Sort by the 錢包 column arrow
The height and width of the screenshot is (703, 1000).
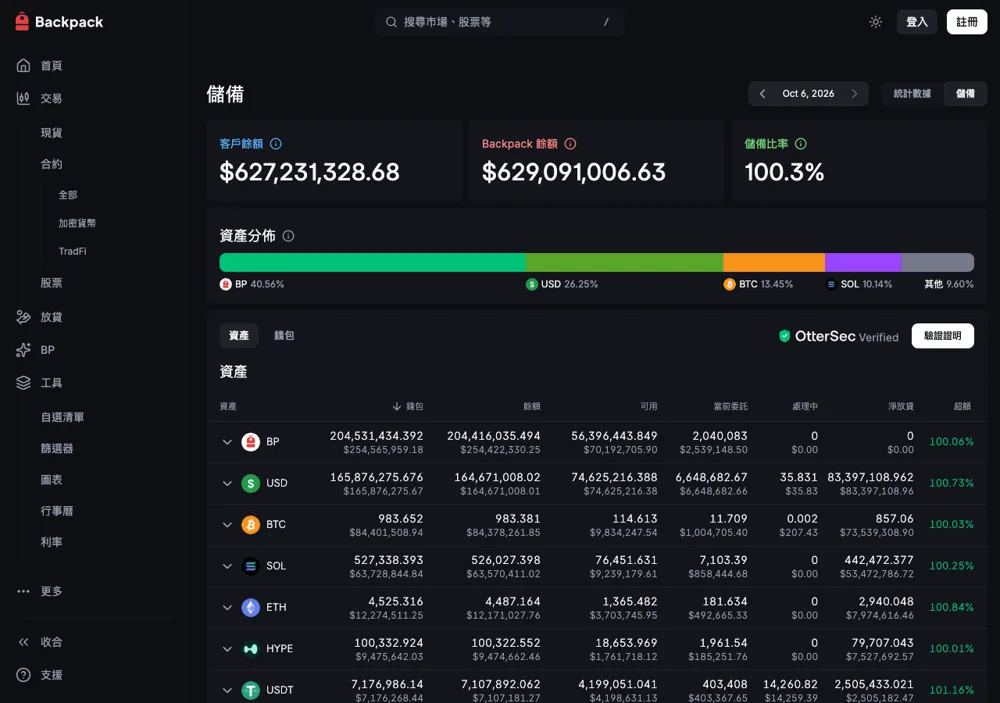(397, 406)
